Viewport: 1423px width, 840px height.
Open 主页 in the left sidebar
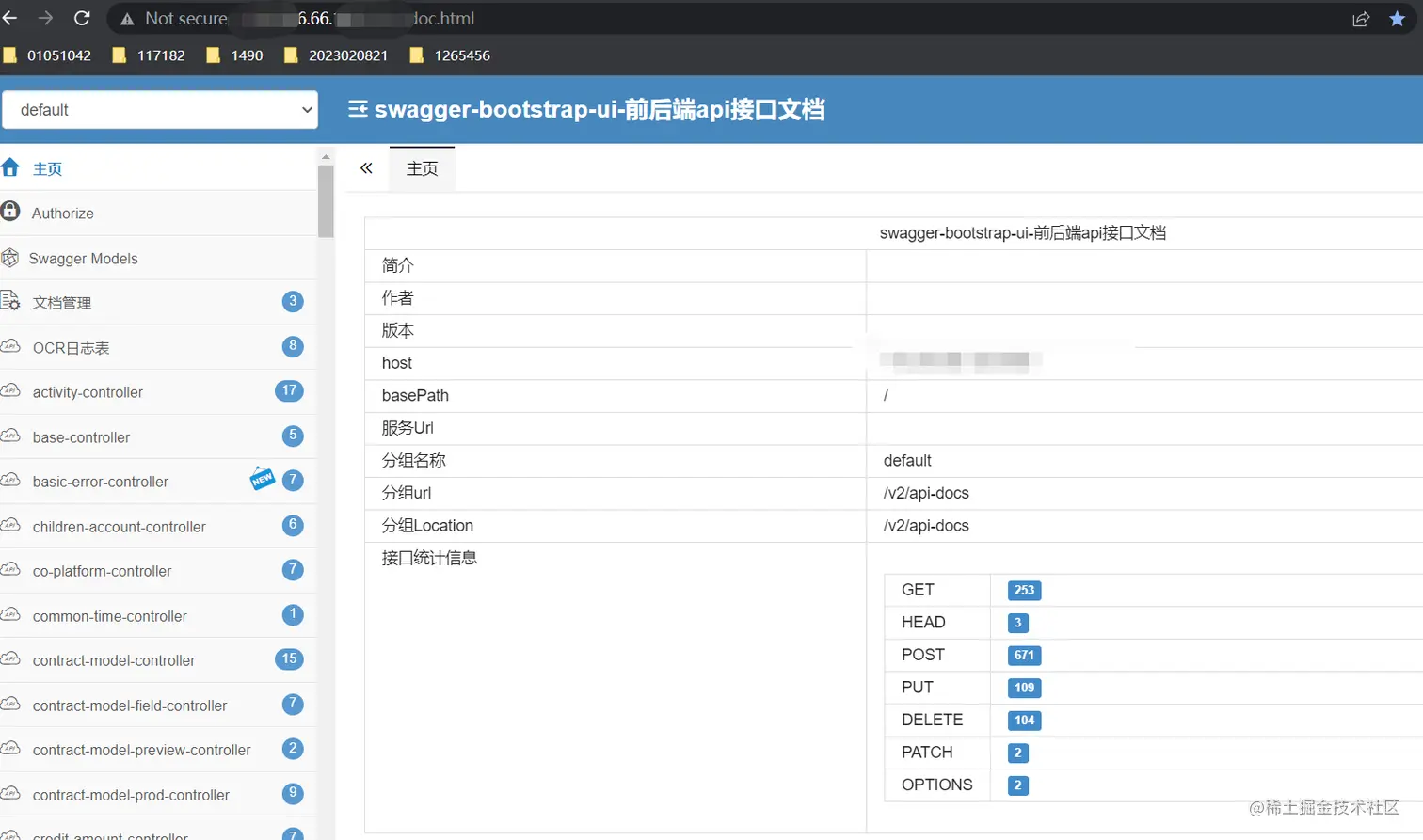(158, 168)
